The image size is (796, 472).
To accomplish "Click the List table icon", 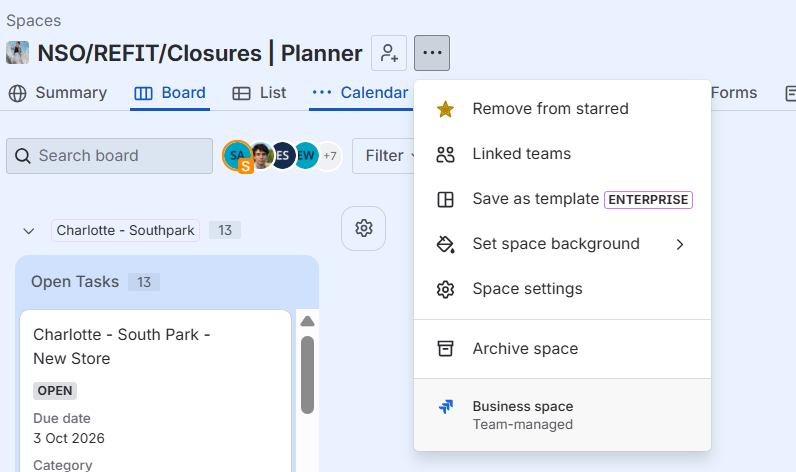I will click(x=241, y=93).
